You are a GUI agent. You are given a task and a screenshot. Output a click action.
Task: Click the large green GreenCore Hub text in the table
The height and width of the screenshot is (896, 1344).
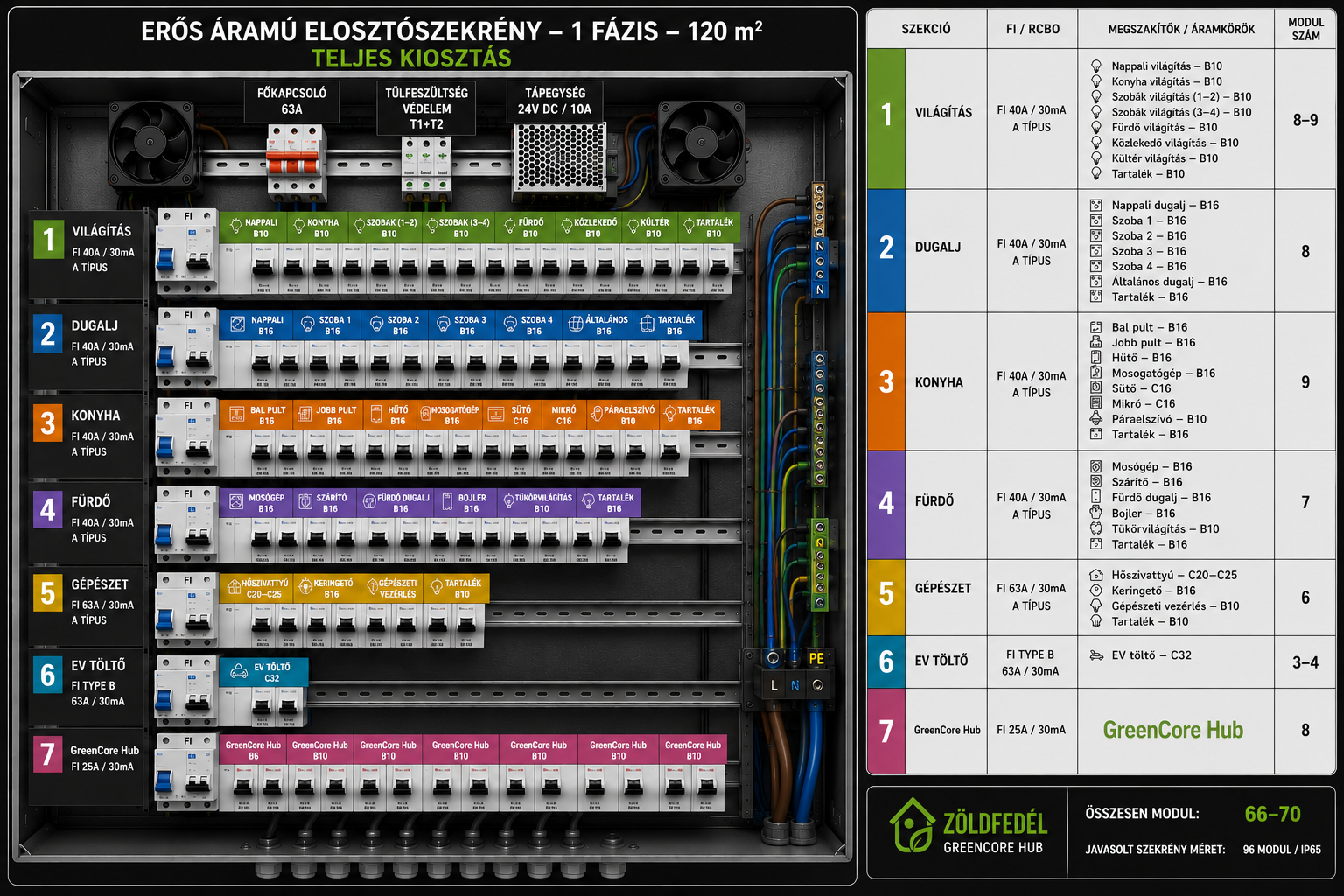(1172, 730)
